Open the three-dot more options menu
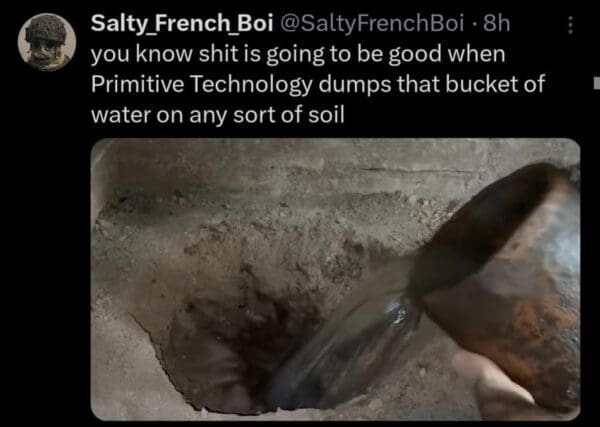The width and height of the screenshot is (600, 427). 570,25
